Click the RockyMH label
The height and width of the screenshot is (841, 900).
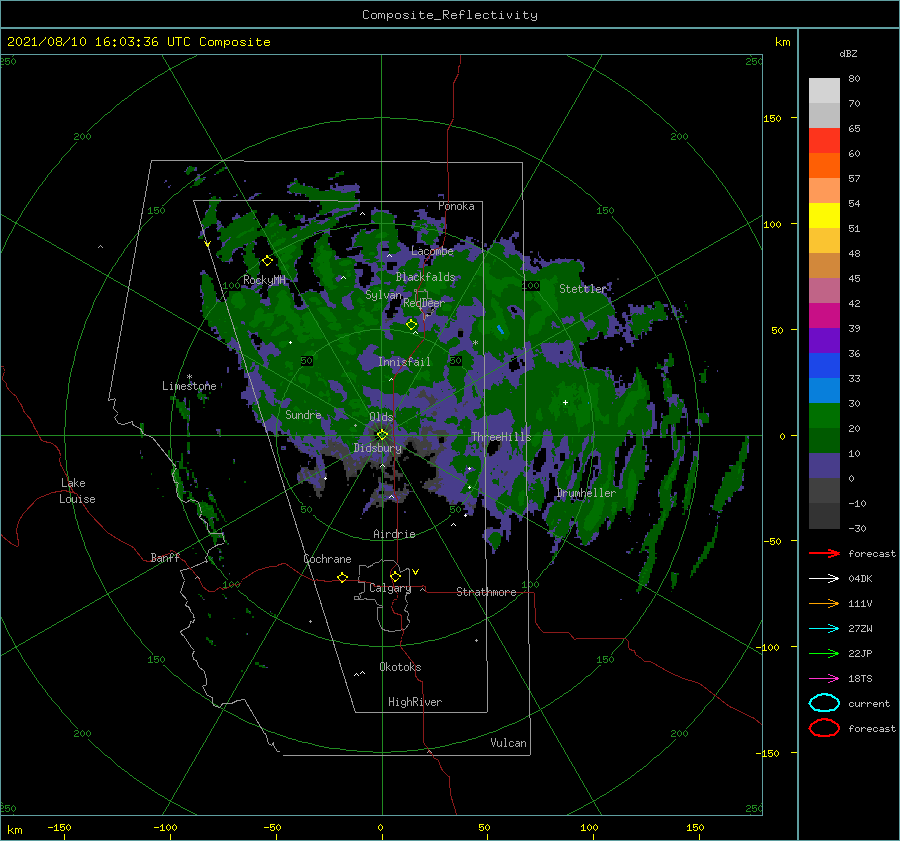click(264, 280)
